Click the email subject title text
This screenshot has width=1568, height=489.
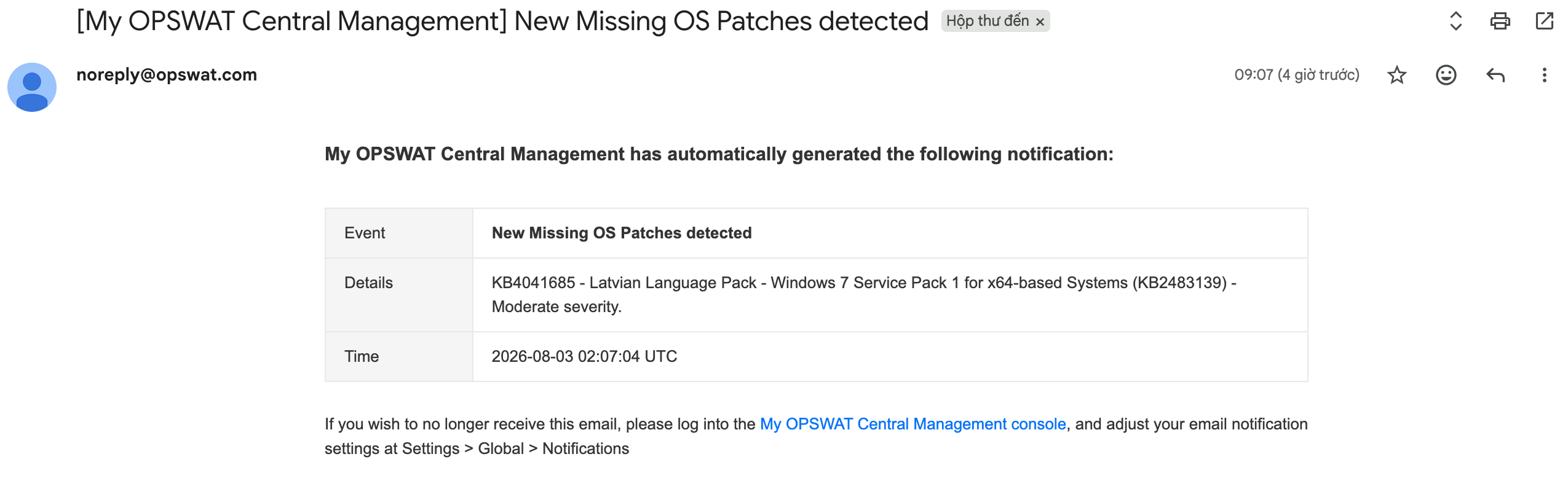coord(502,21)
